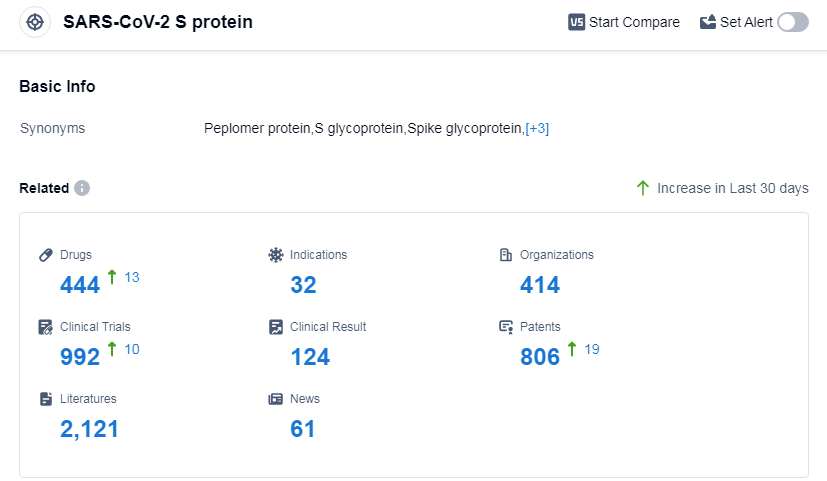Click the 13 drugs increase indicator
Image resolution: width=827 pixels, height=481 pixels.
coord(131,277)
